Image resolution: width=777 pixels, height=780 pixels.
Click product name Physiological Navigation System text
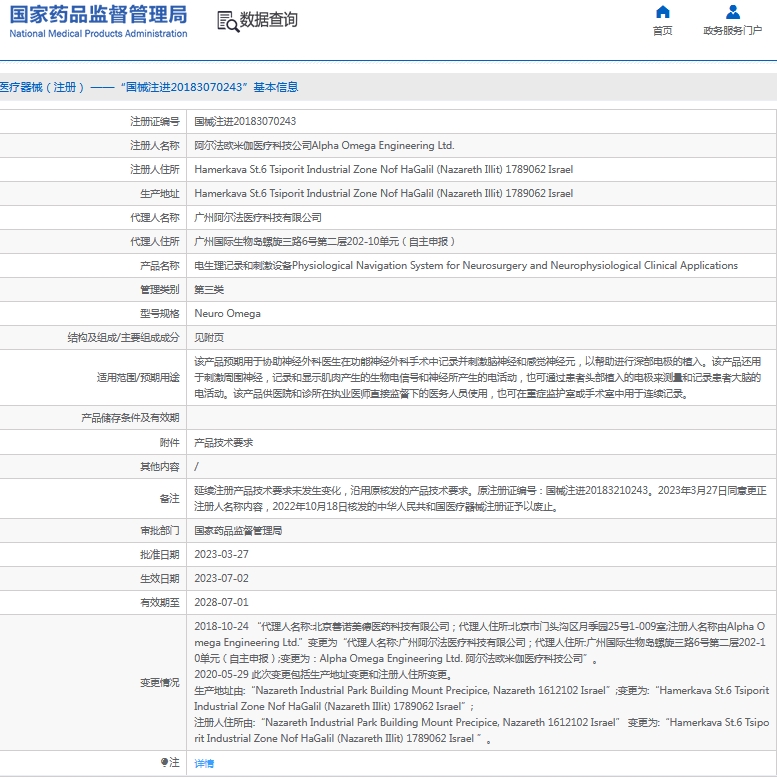[515, 266]
